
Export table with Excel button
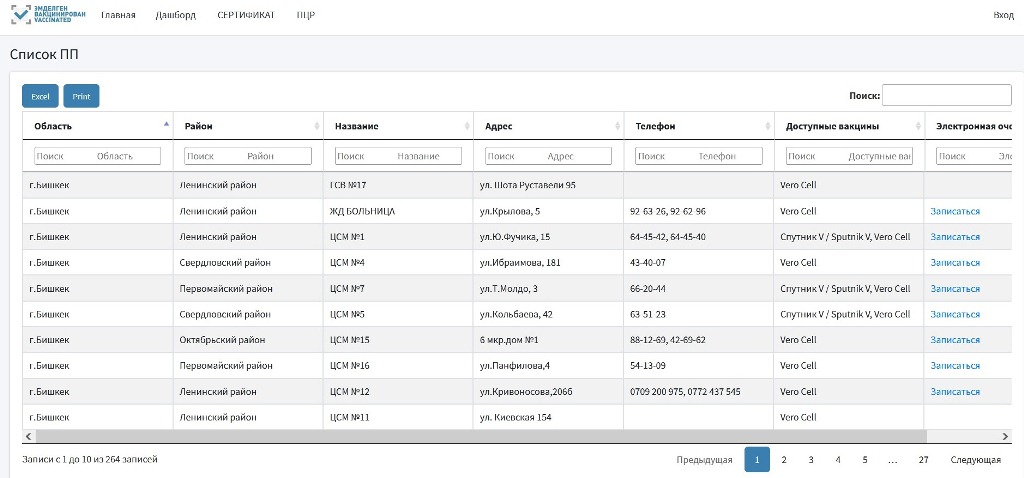[40, 96]
